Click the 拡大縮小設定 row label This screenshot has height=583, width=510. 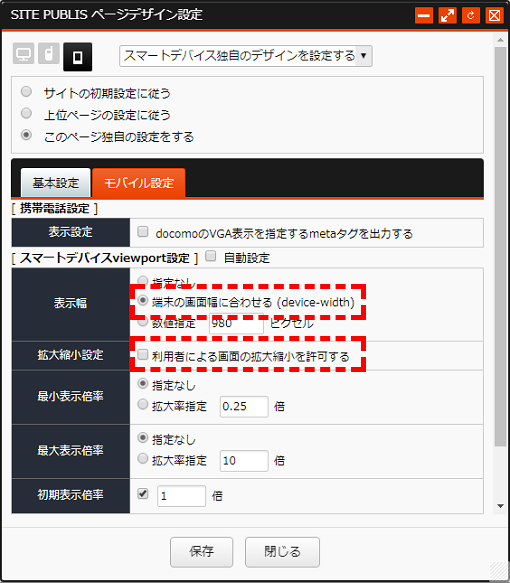[x=71, y=355]
